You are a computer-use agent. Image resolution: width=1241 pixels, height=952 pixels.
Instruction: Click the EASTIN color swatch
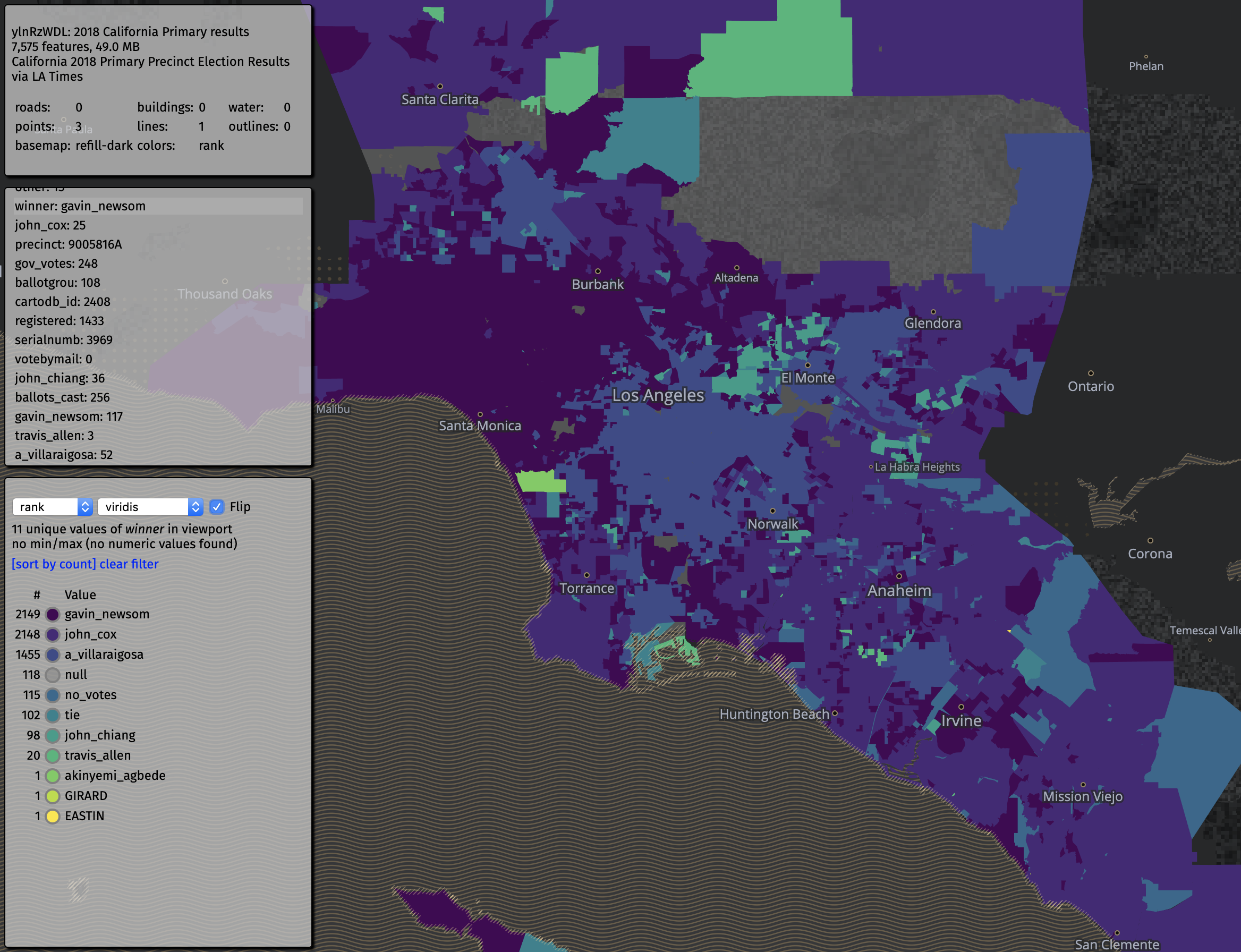pyautogui.click(x=53, y=817)
